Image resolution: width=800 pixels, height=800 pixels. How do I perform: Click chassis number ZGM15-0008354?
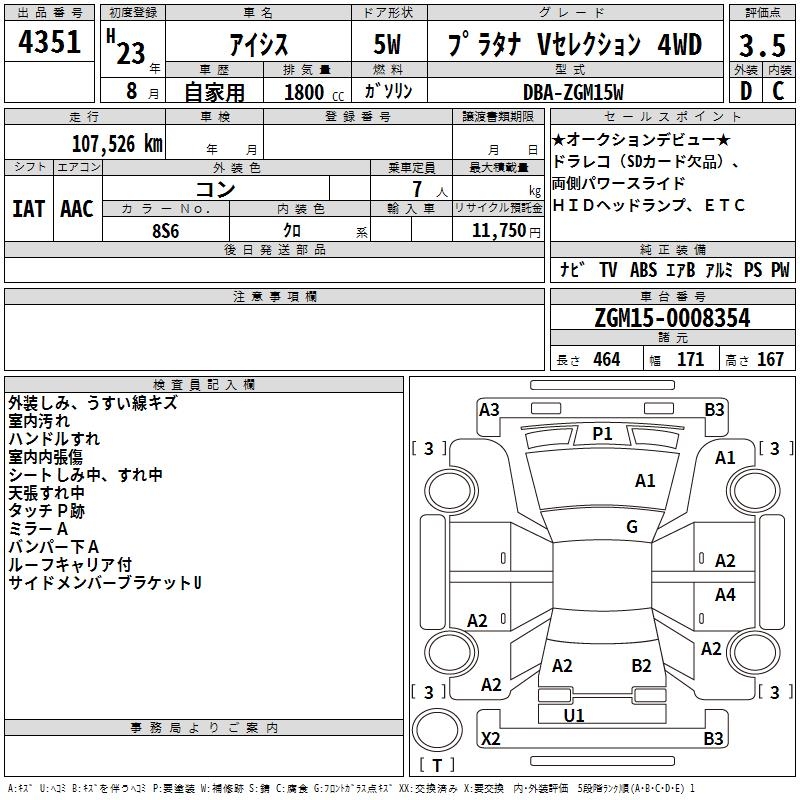(672, 318)
